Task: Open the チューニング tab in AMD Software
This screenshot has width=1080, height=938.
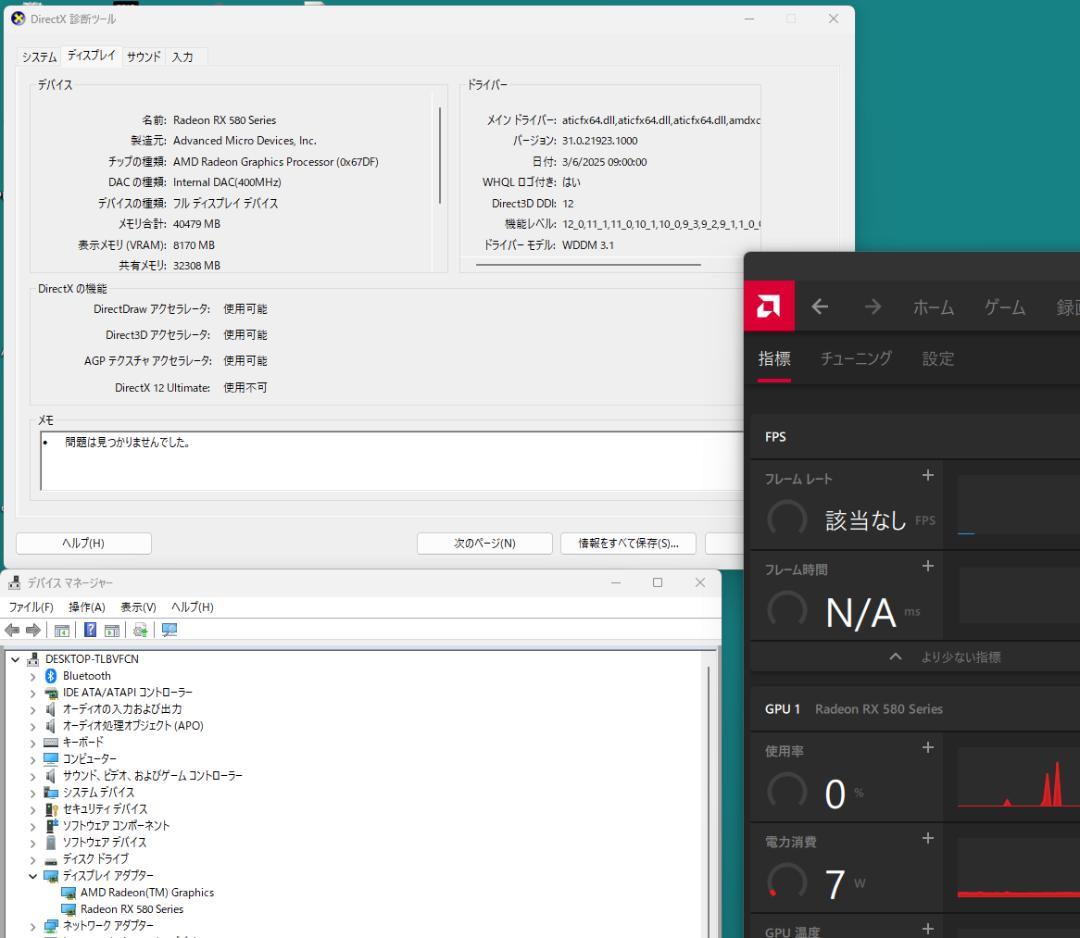Action: click(x=855, y=359)
